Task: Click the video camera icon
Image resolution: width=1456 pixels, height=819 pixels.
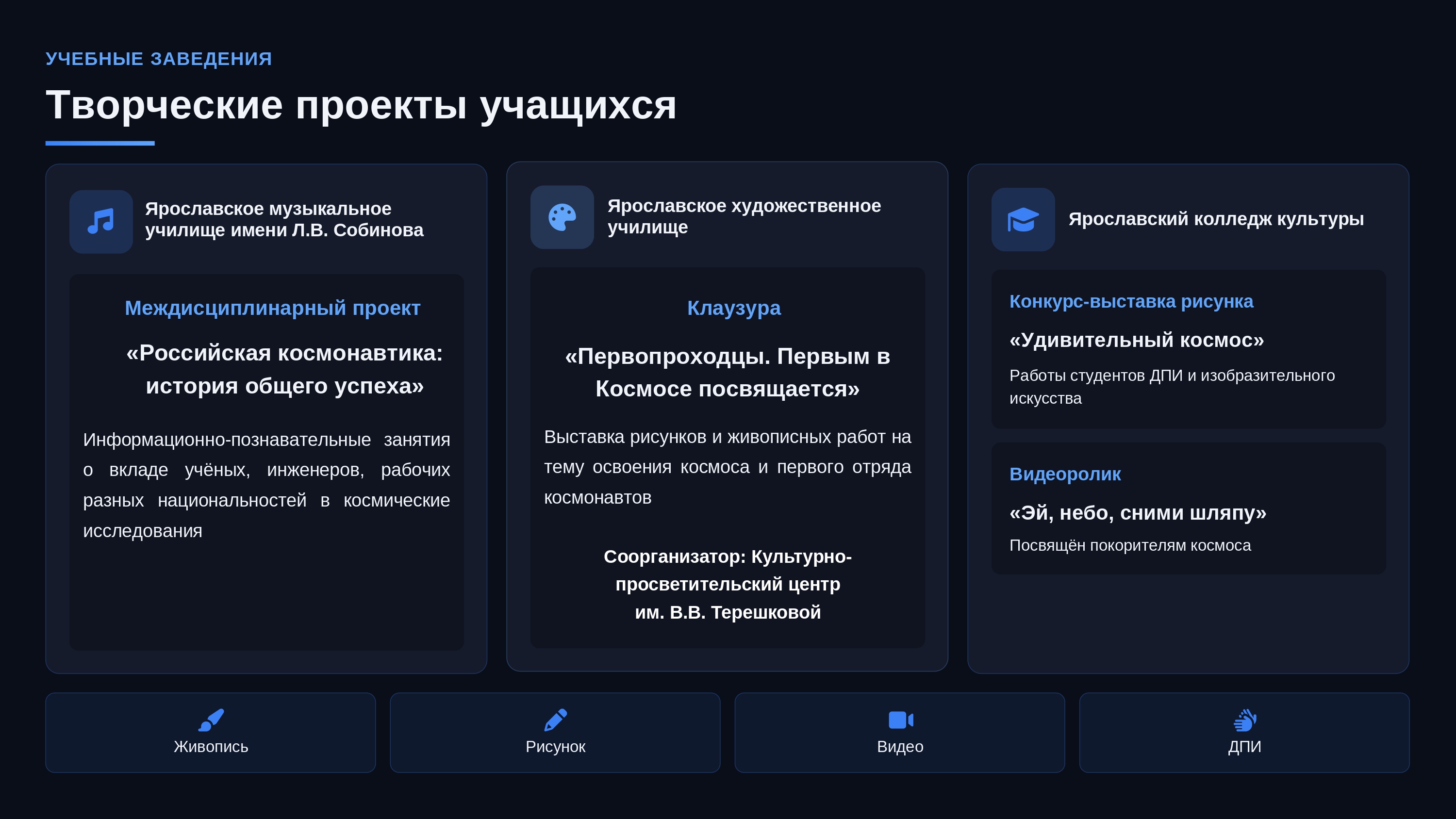Action: point(900,720)
